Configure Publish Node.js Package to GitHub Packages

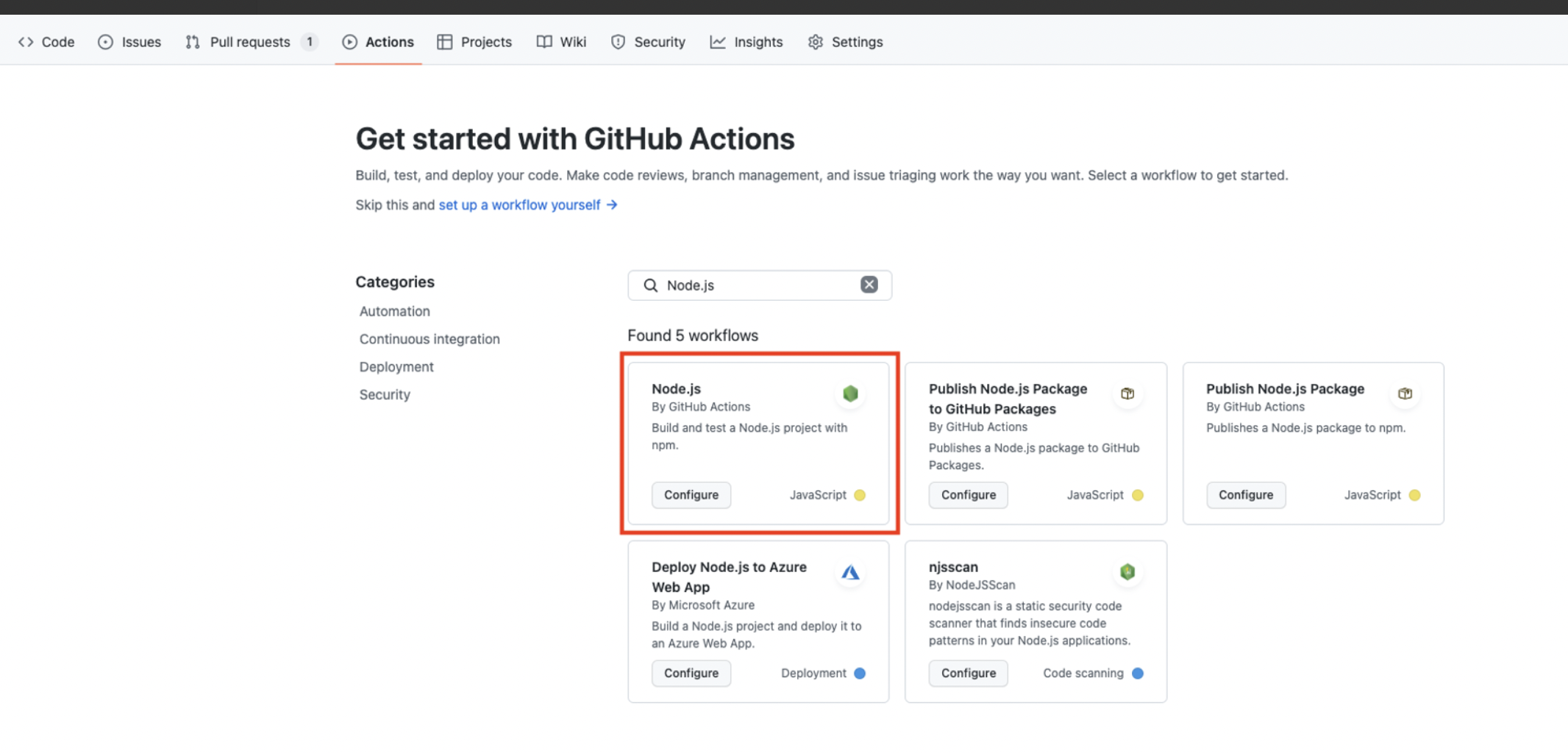(x=969, y=495)
